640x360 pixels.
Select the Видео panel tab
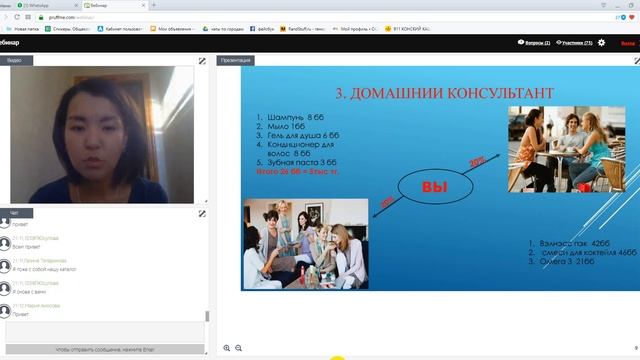16,60
